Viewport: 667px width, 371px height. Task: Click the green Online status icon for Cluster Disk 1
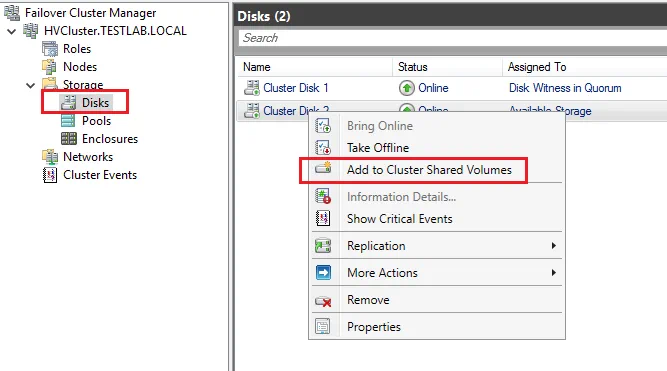point(407,88)
